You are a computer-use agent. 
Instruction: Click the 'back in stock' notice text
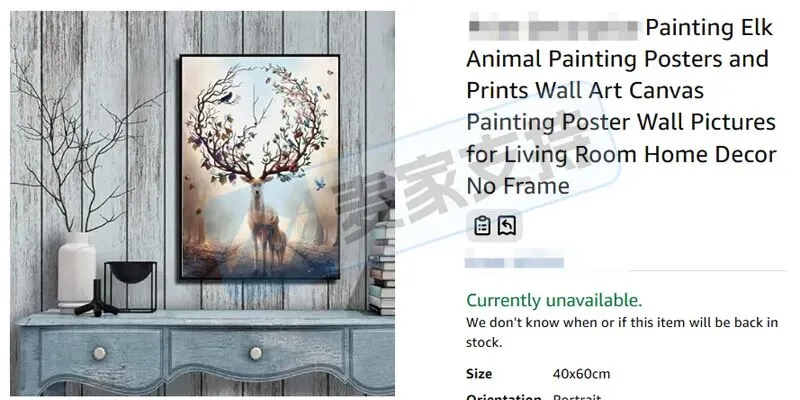[622, 332]
